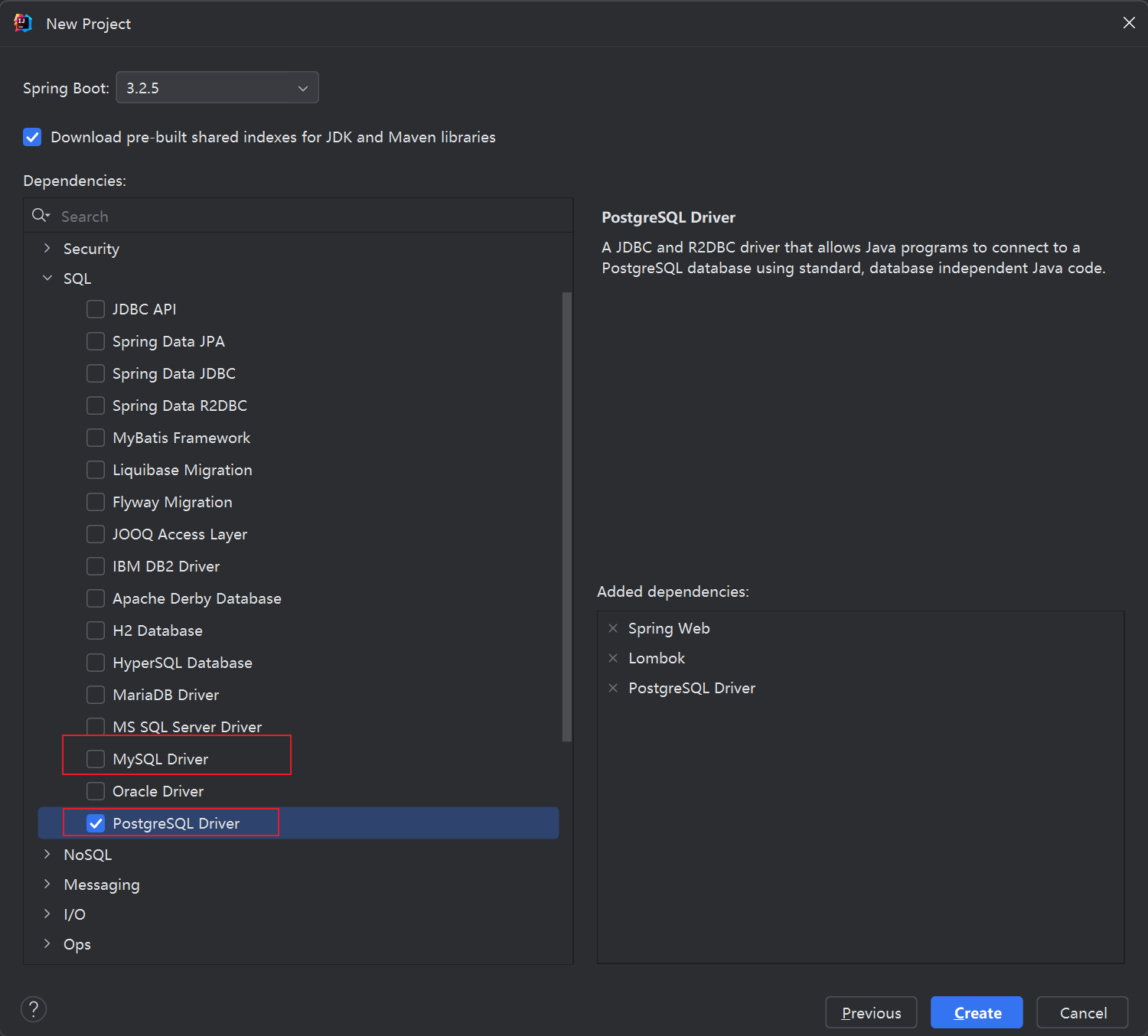Collapse the SQL dependency group
1148x1036 pixels.
47,279
